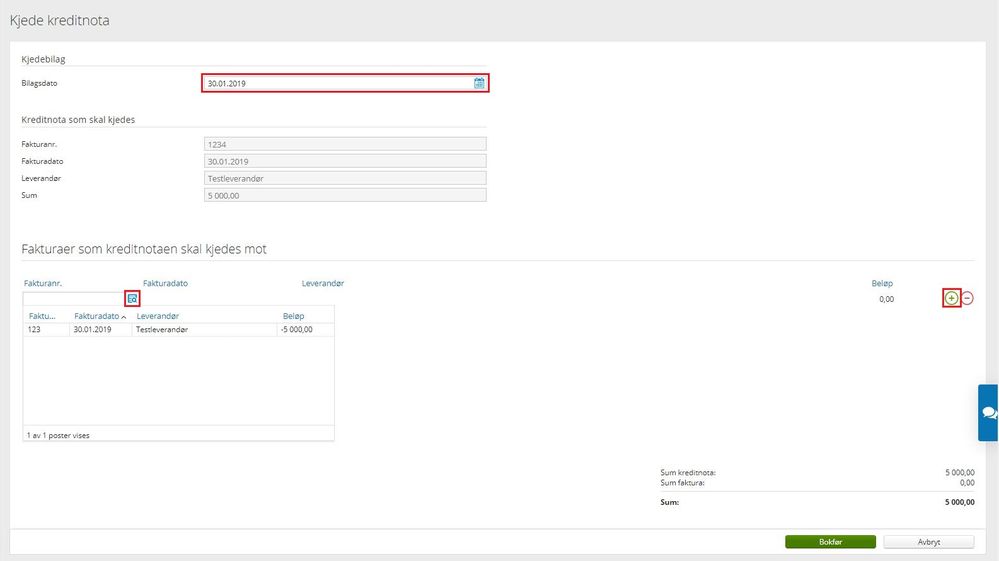This screenshot has height=561, width=999.
Task: Open the chat support widget
Action: point(988,413)
